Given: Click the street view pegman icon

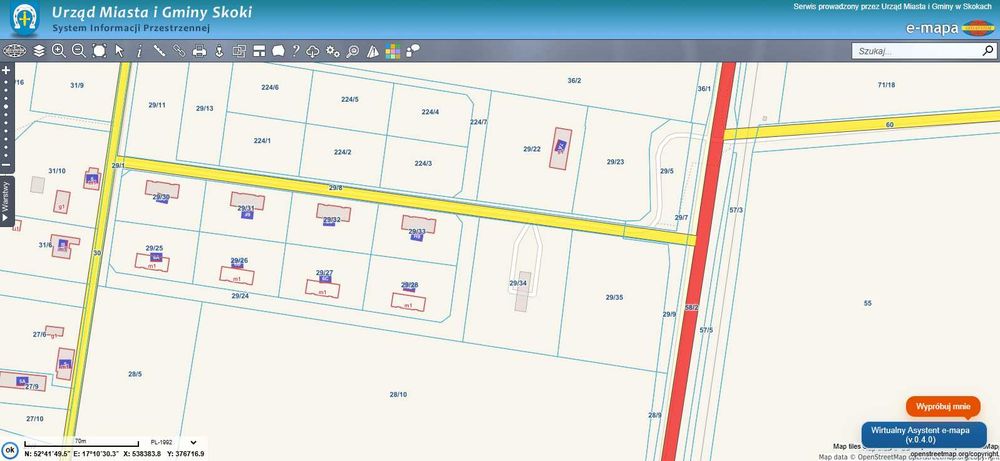Looking at the screenshot, I should (x=219, y=51).
